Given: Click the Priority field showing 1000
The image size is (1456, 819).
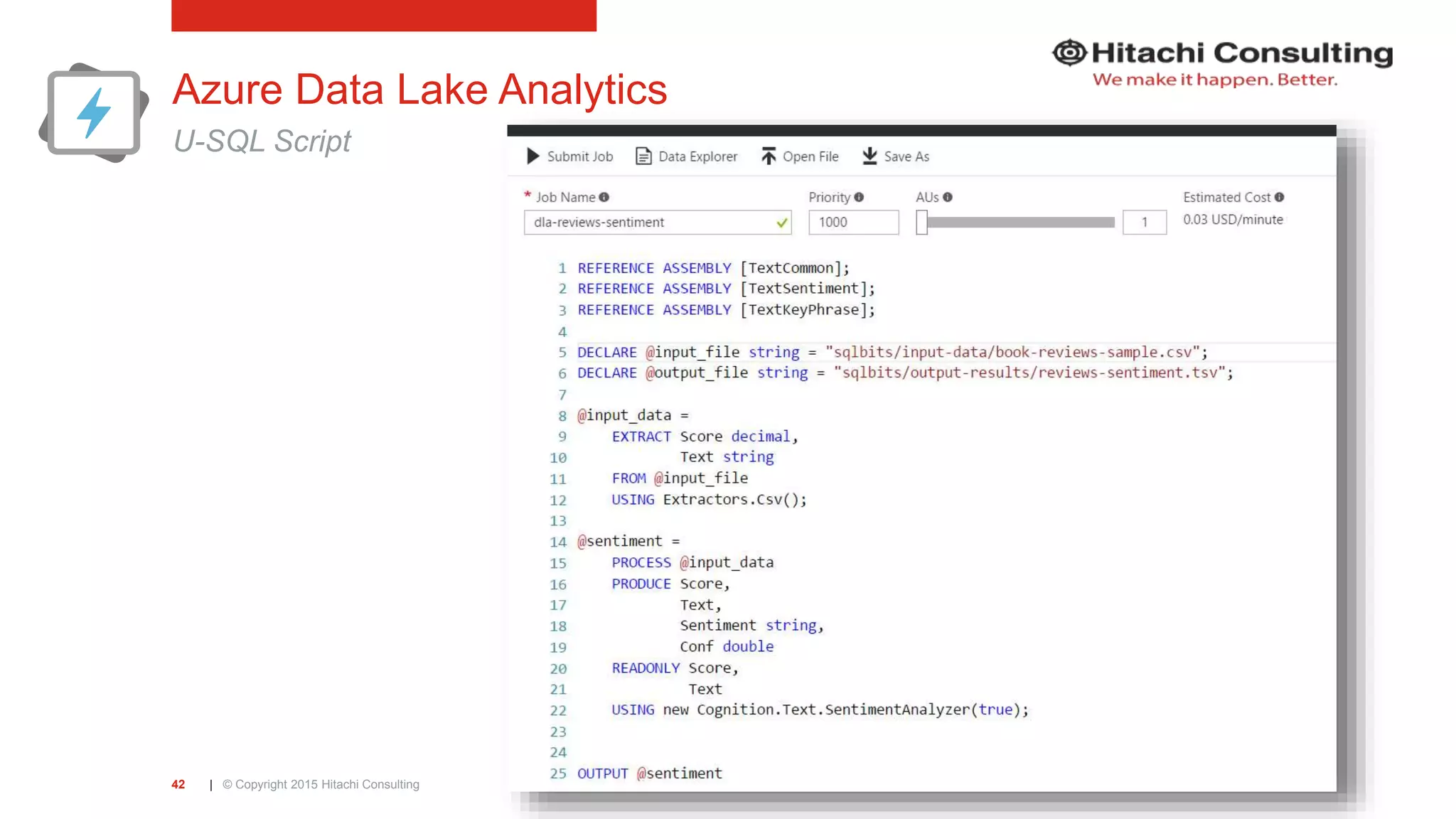Looking at the screenshot, I should [x=853, y=223].
